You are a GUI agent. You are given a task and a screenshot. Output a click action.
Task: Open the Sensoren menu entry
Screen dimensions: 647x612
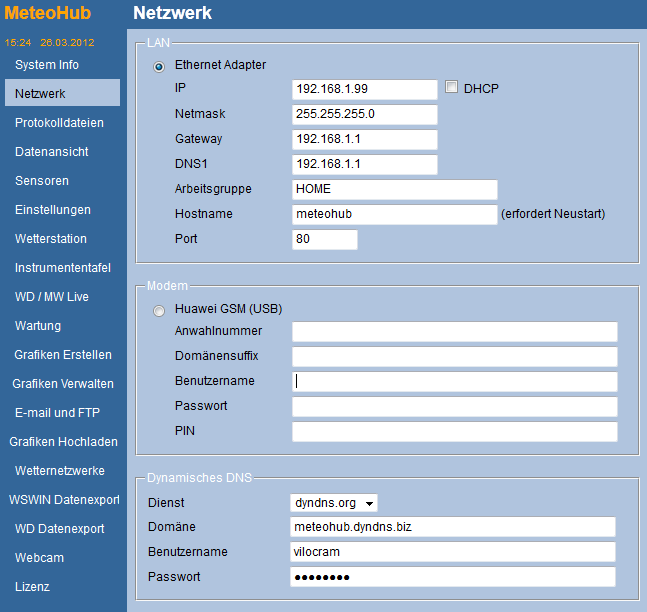42,181
